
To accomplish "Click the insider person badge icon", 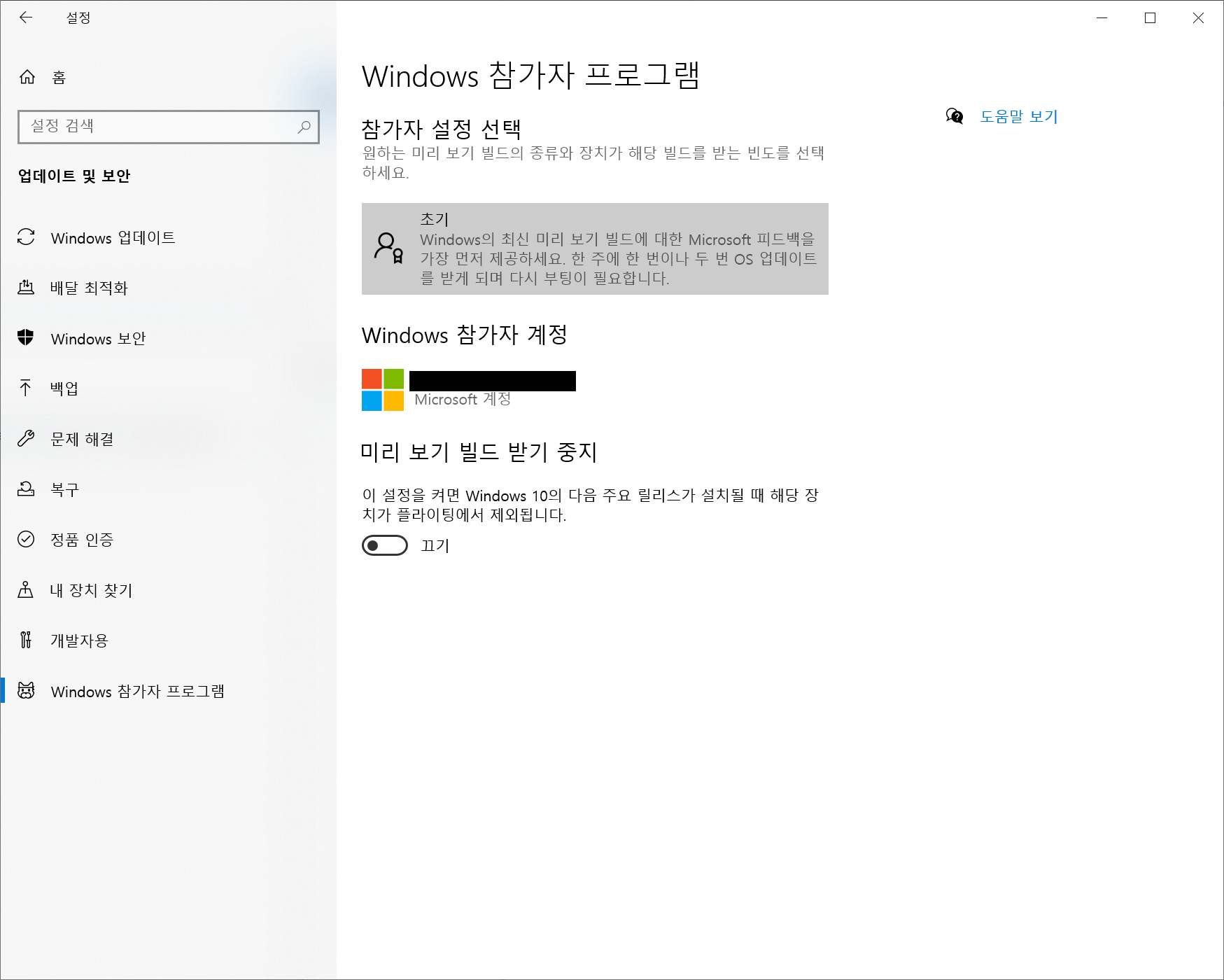I will coord(388,248).
